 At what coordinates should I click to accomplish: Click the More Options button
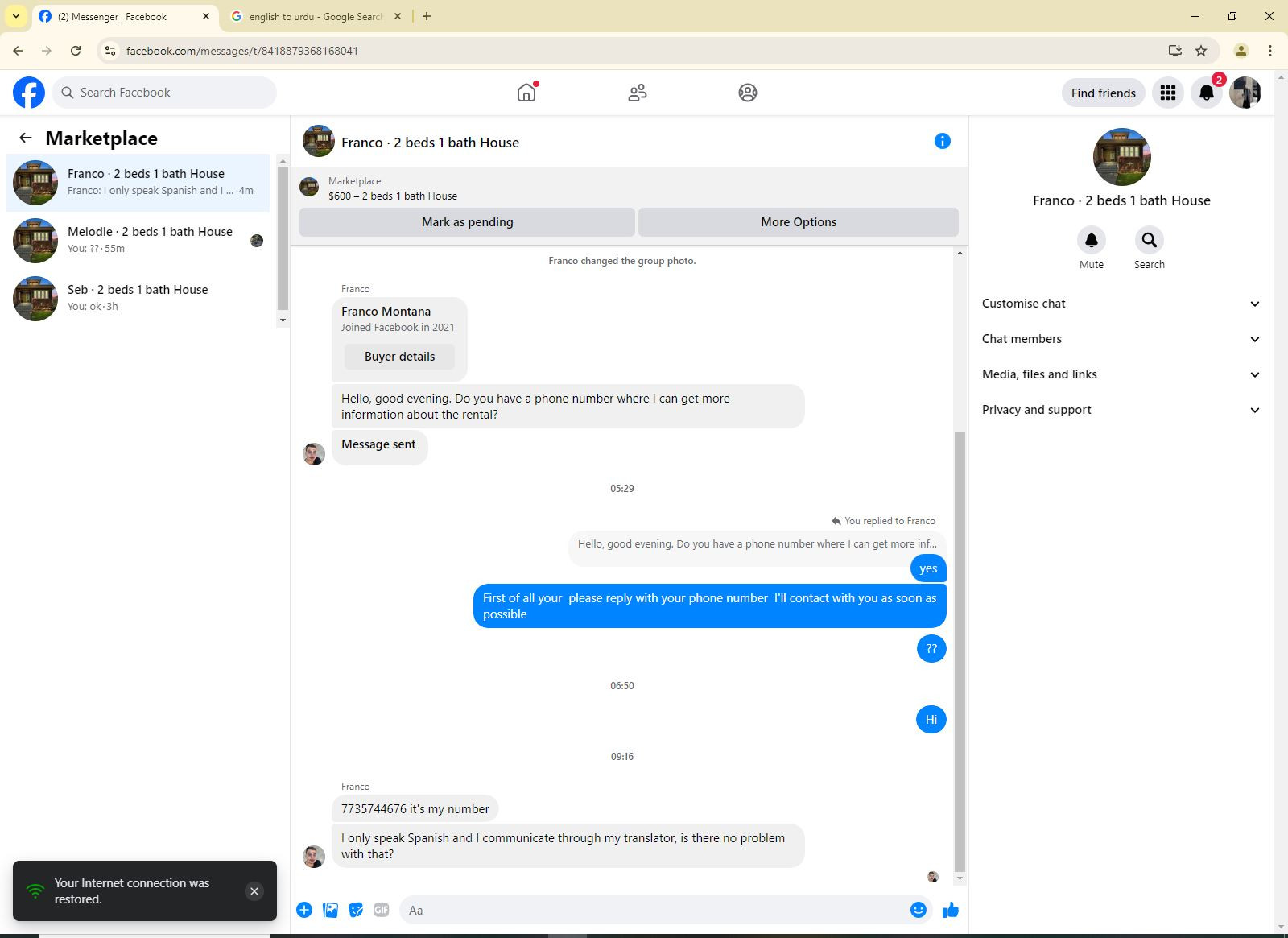[x=799, y=222]
